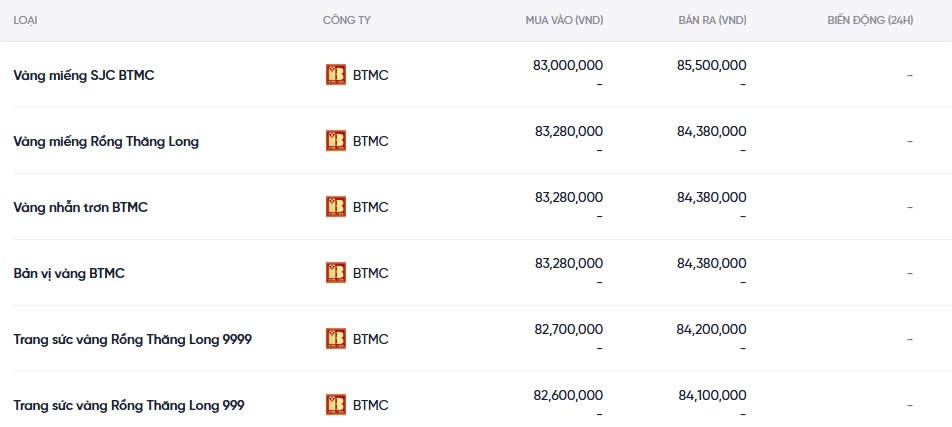Open Trang sức vàng Rồng Thăng Long 9999
This screenshot has height=427, width=952.
tap(132, 339)
